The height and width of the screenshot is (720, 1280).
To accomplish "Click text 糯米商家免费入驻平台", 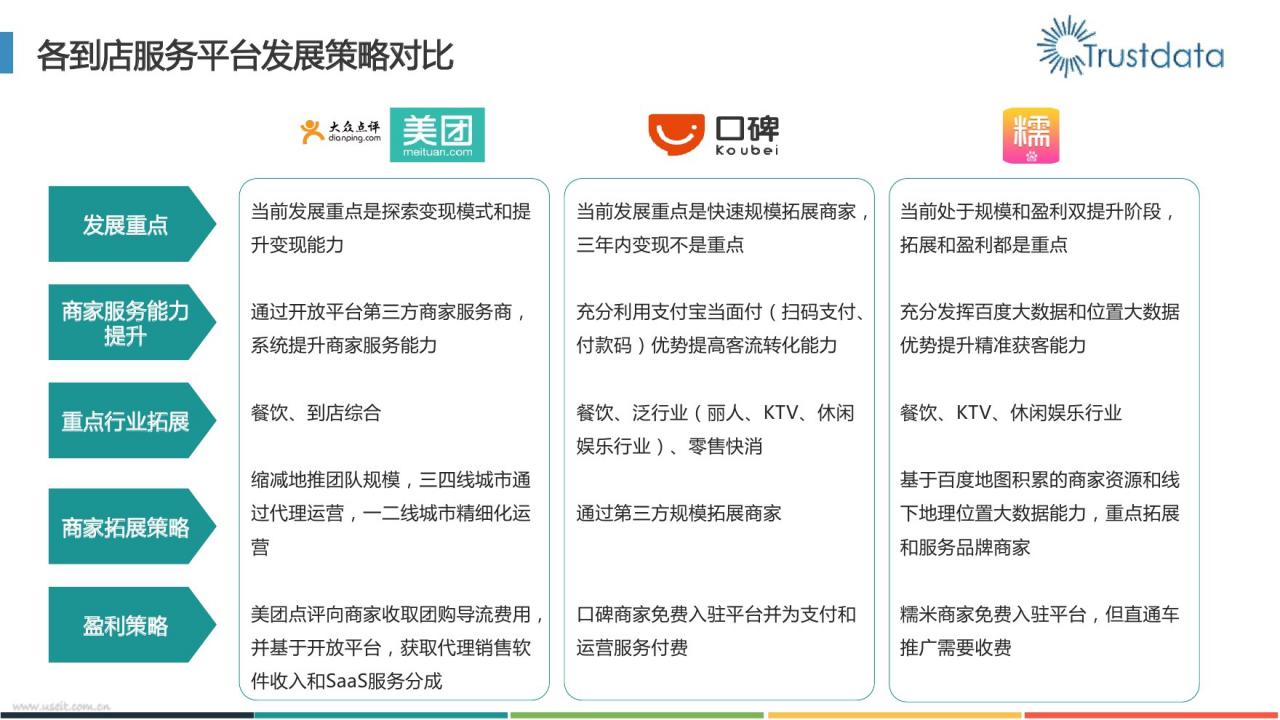I will tap(993, 614).
